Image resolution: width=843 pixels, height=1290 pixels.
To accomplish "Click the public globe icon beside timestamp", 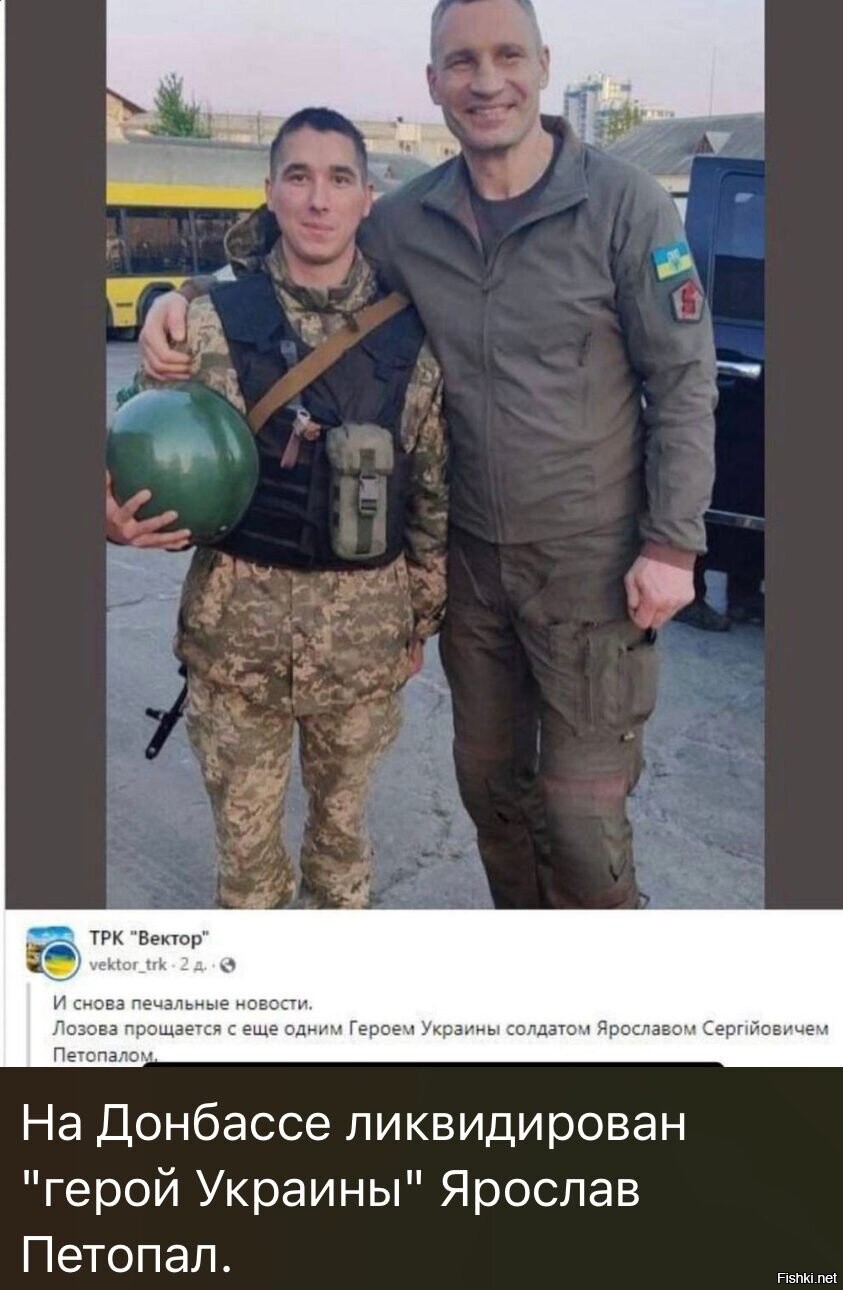I will (228, 966).
